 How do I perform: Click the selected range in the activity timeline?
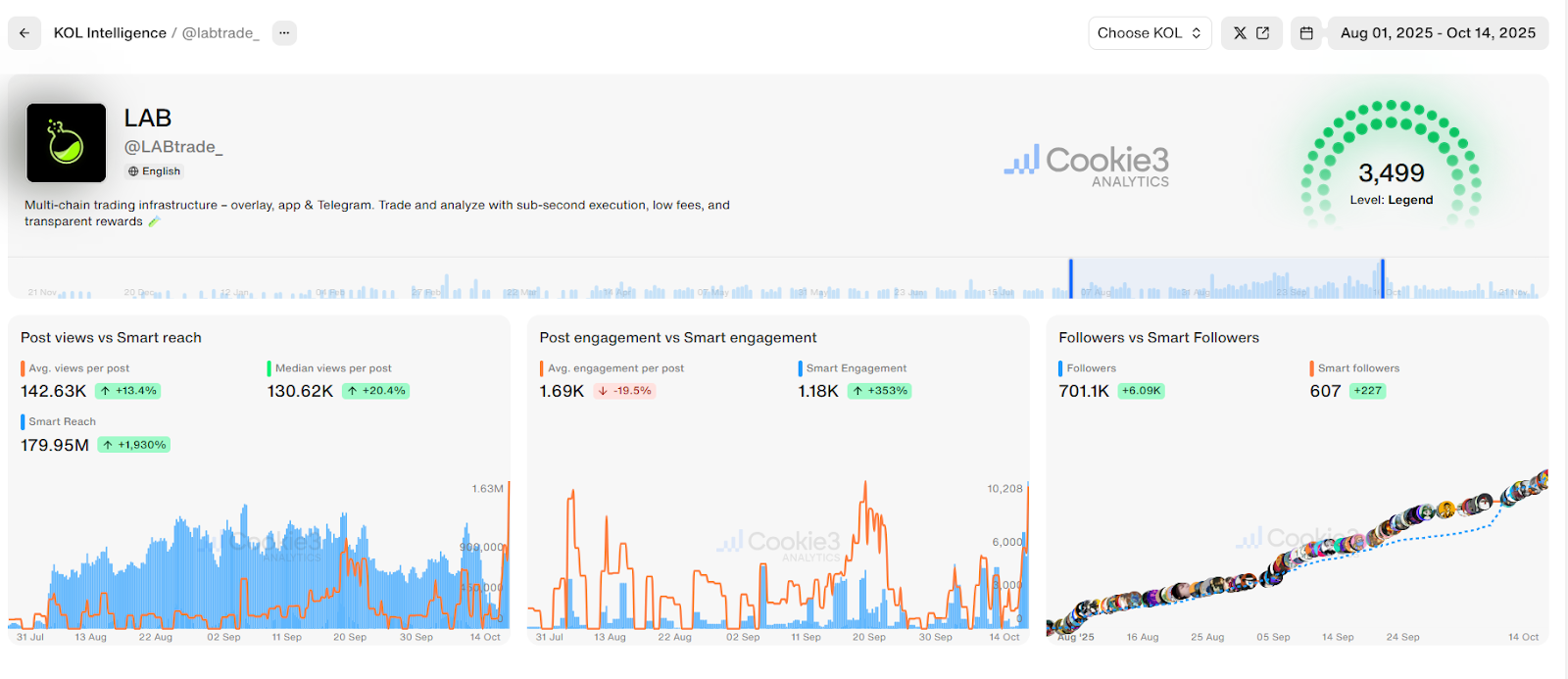[1227, 278]
